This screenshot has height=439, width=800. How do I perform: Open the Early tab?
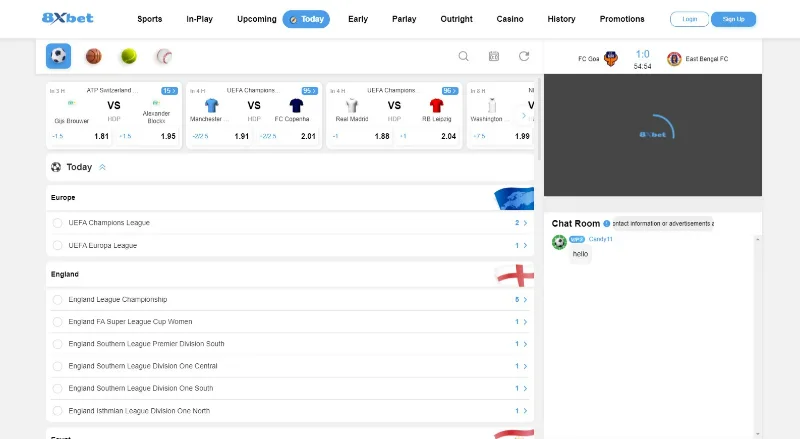(358, 19)
